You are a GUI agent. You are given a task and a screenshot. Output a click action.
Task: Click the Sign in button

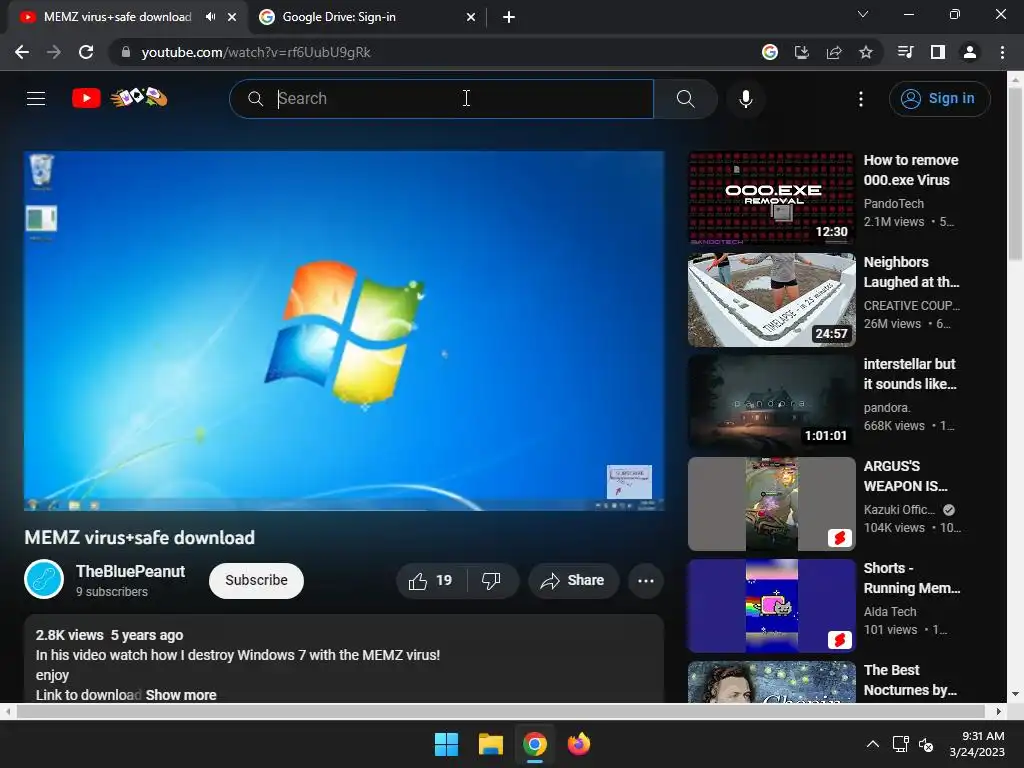coord(940,99)
